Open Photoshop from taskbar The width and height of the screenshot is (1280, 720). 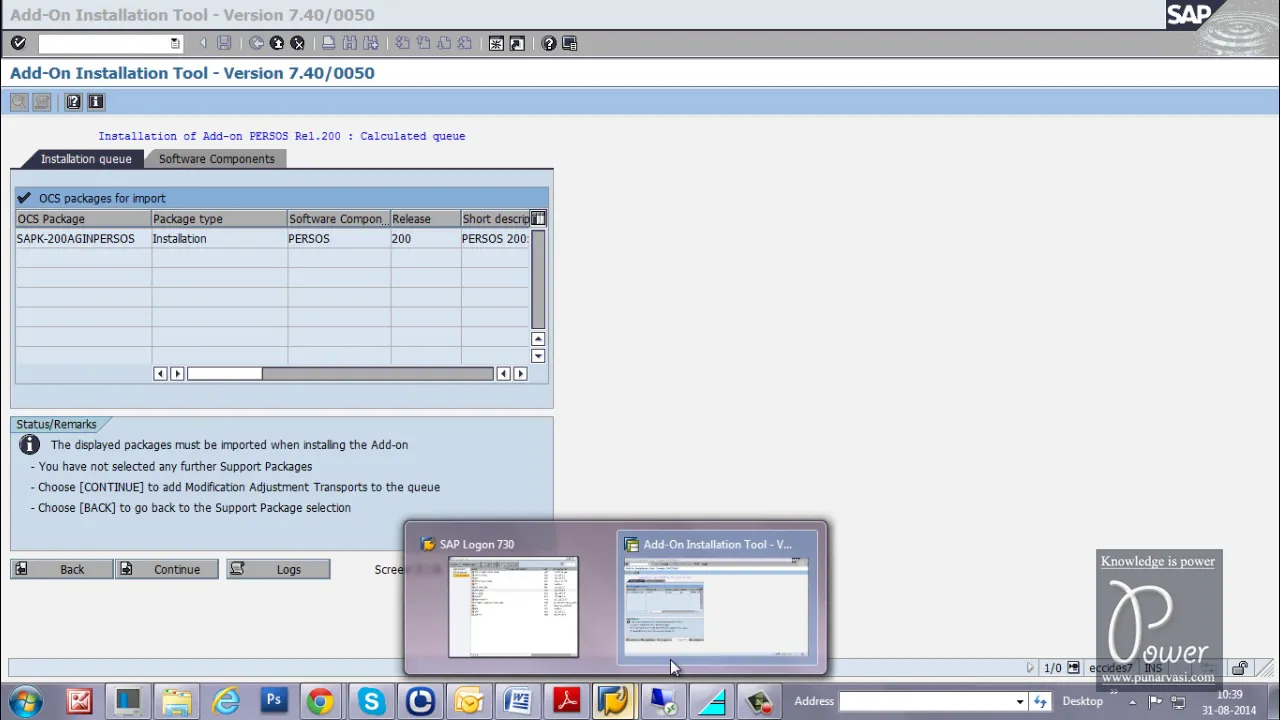click(273, 701)
